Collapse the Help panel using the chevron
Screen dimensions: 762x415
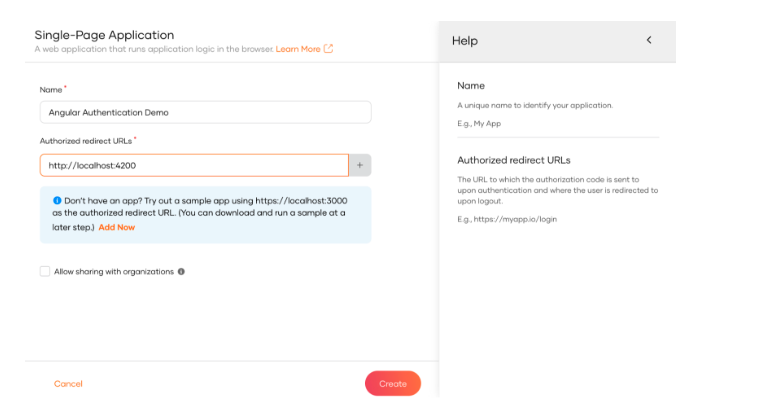point(648,41)
